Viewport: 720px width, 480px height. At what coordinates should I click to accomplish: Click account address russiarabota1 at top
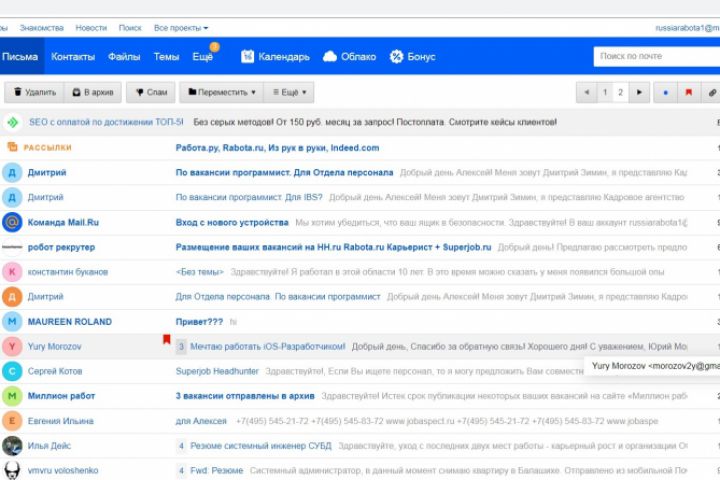coord(687,28)
